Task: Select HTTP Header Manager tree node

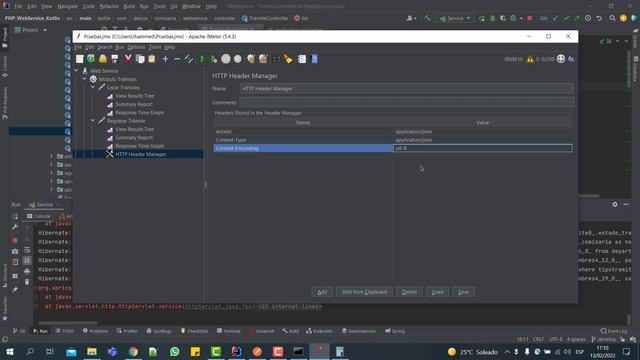Action: click(x=140, y=154)
